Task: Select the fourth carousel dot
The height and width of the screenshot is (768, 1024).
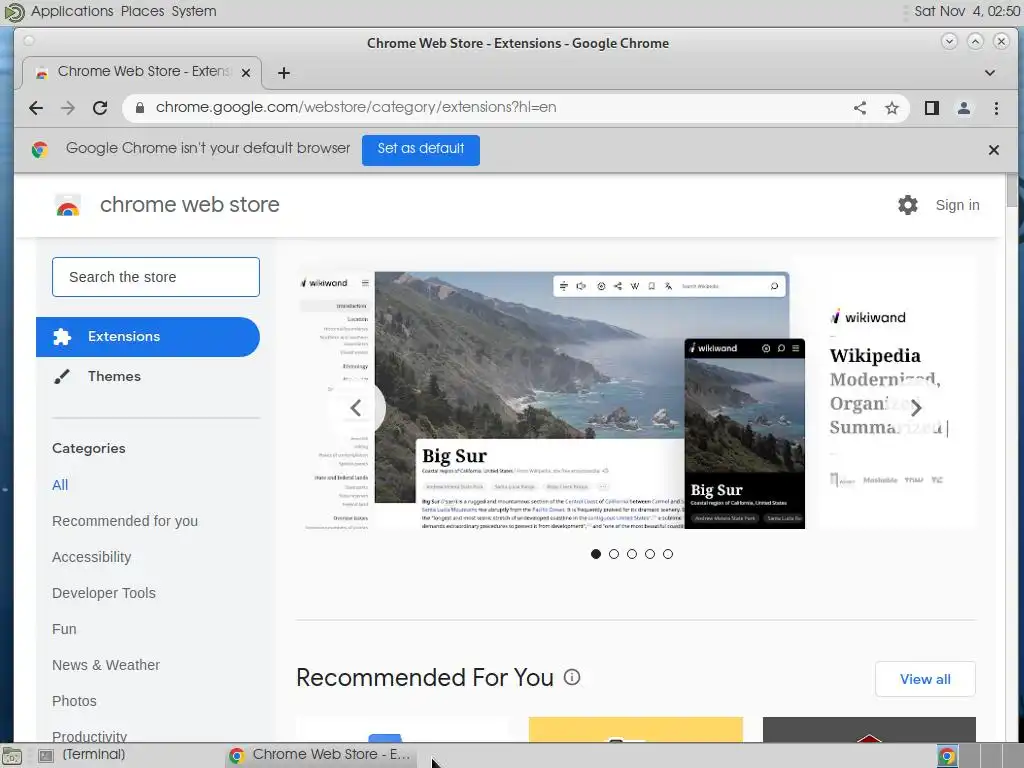Action: click(650, 554)
